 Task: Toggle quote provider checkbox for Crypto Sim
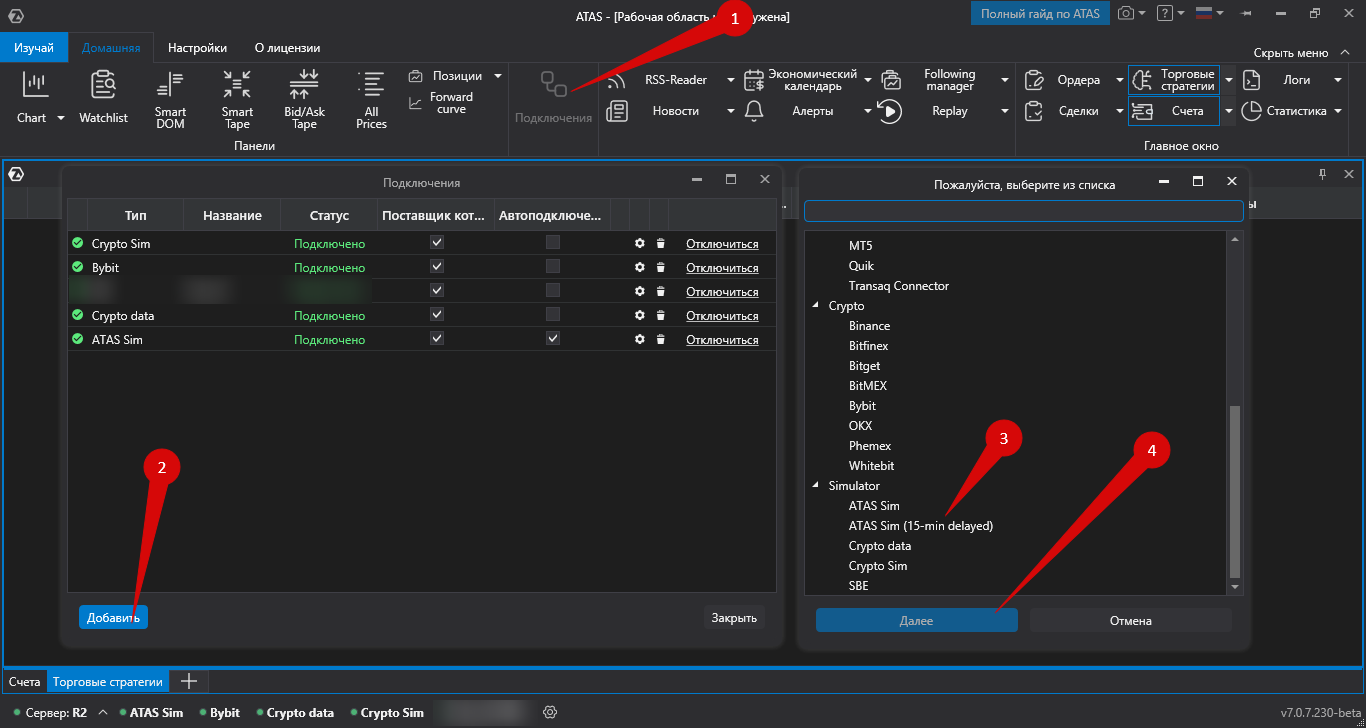tap(436, 242)
